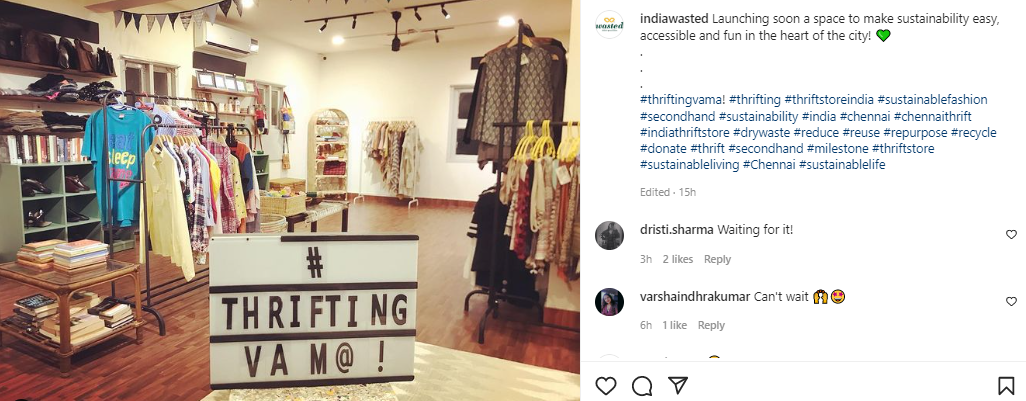Open varshaindhrakumar's avatar

[609, 302]
